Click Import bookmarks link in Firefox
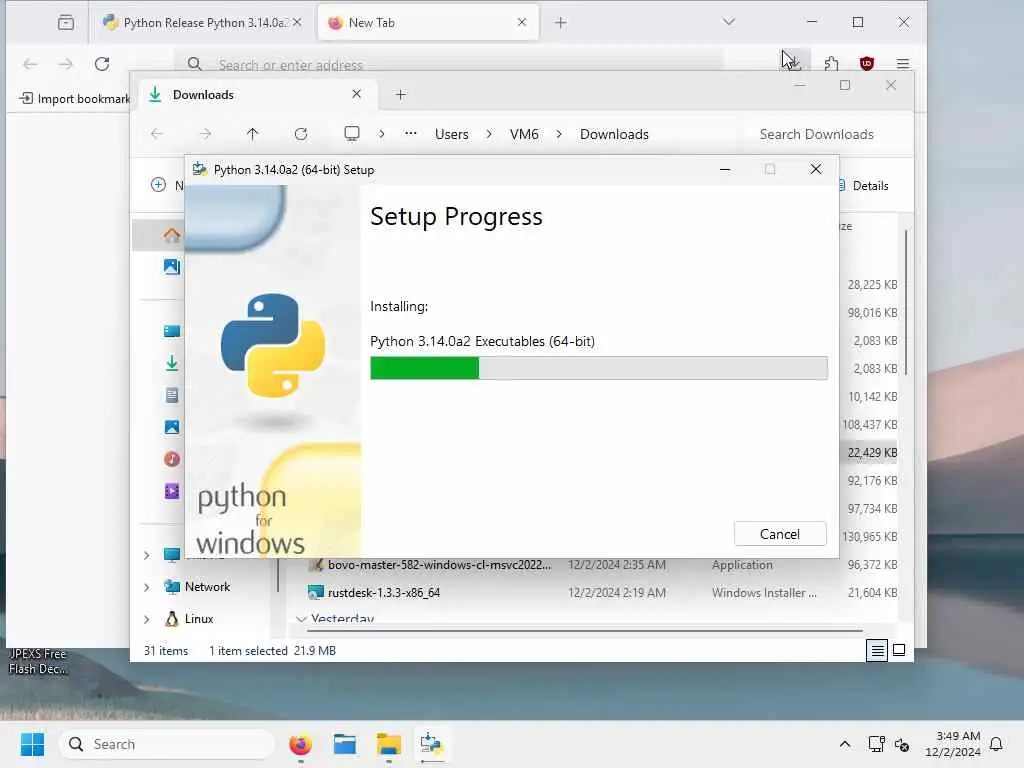Viewport: 1024px width, 768px height. coord(74,99)
